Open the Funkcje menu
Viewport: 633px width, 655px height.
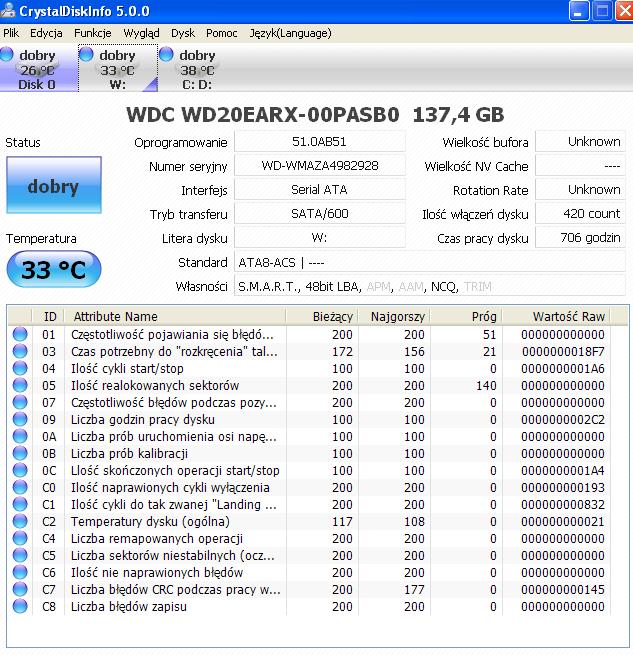click(93, 33)
